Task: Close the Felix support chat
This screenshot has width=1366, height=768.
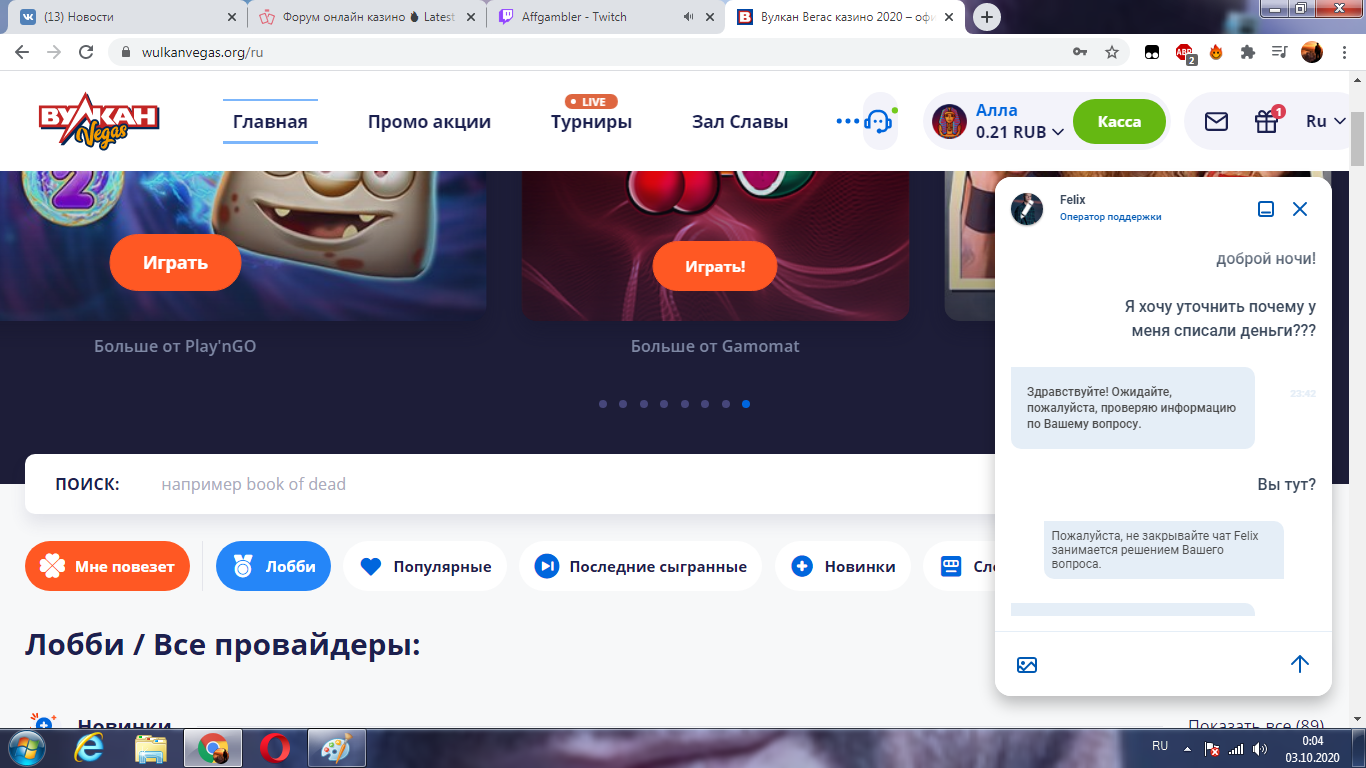Action: tap(1300, 209)
